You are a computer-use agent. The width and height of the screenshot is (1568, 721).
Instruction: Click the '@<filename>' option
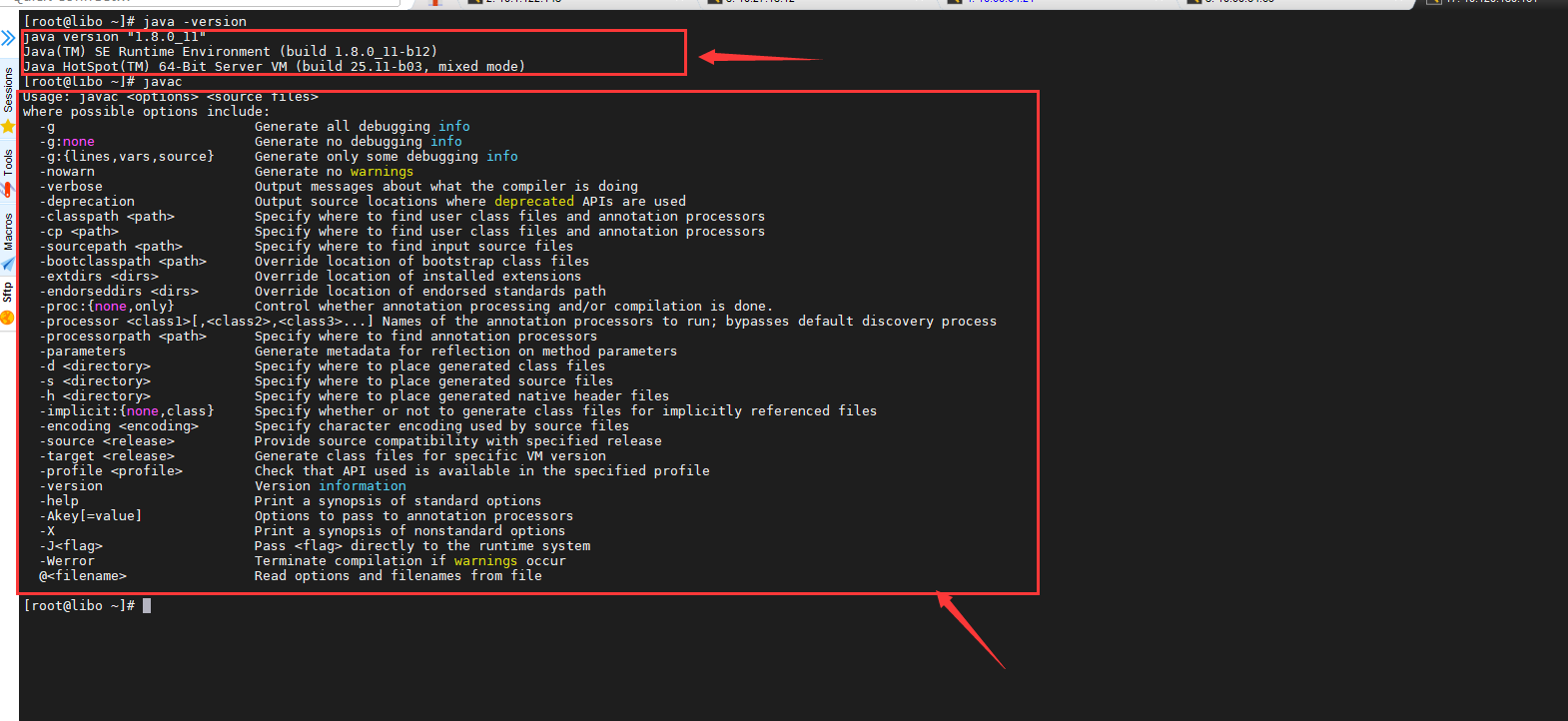point(83,576)
